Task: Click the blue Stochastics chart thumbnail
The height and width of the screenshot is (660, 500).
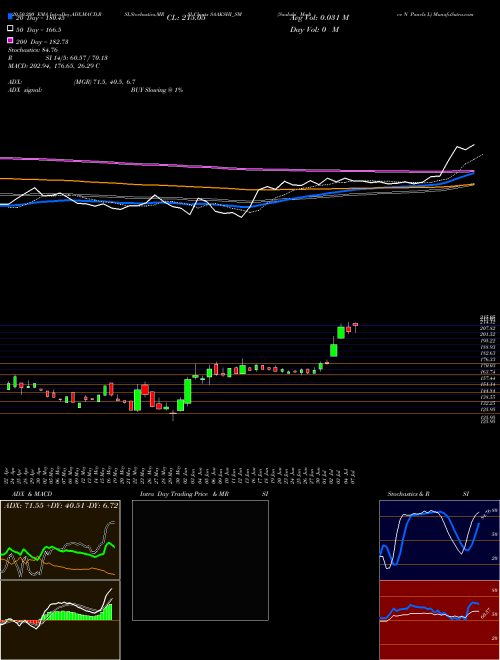Action: [x=439, y=540]
